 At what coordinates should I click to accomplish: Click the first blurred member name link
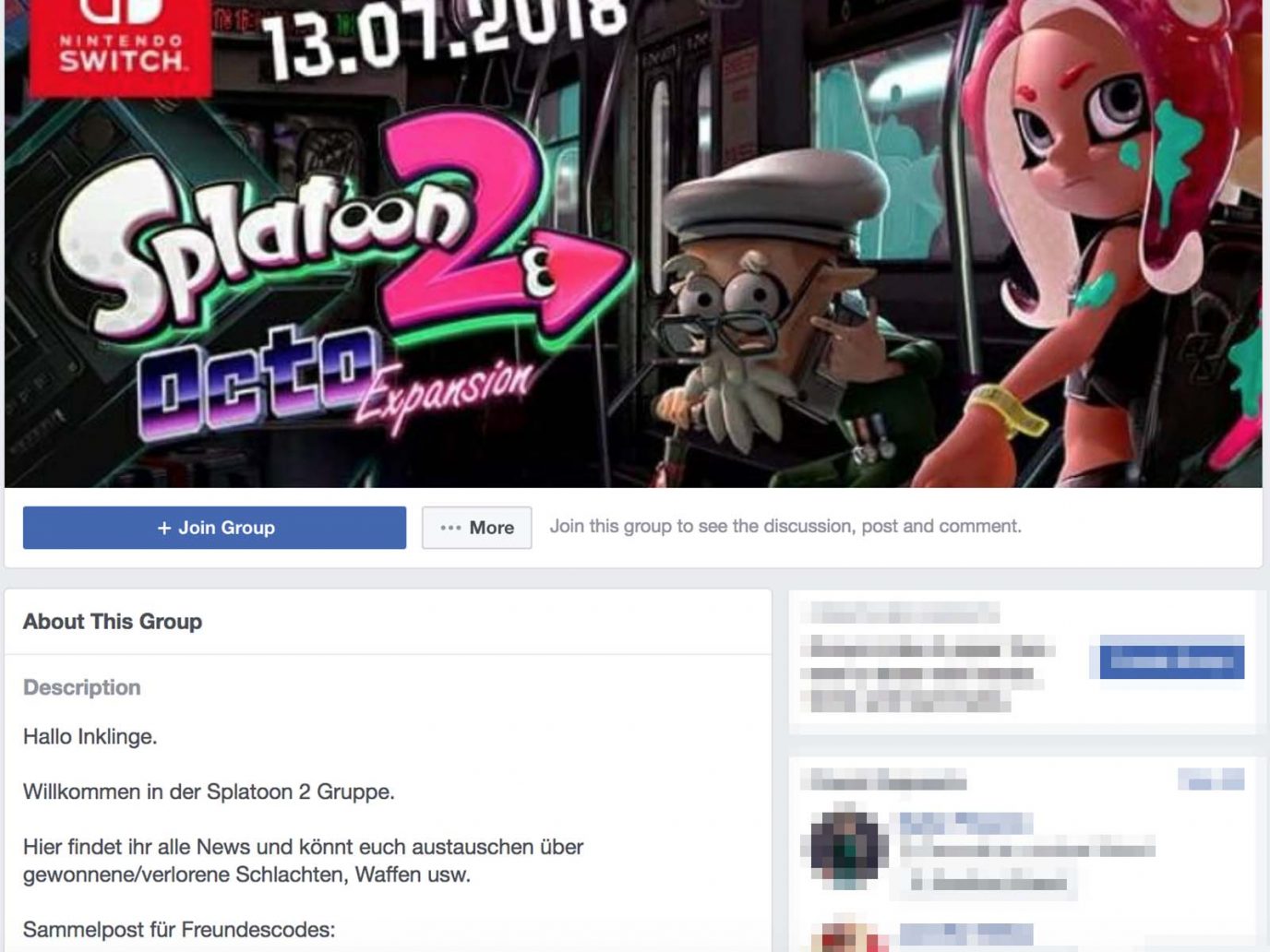click(965, 822)
